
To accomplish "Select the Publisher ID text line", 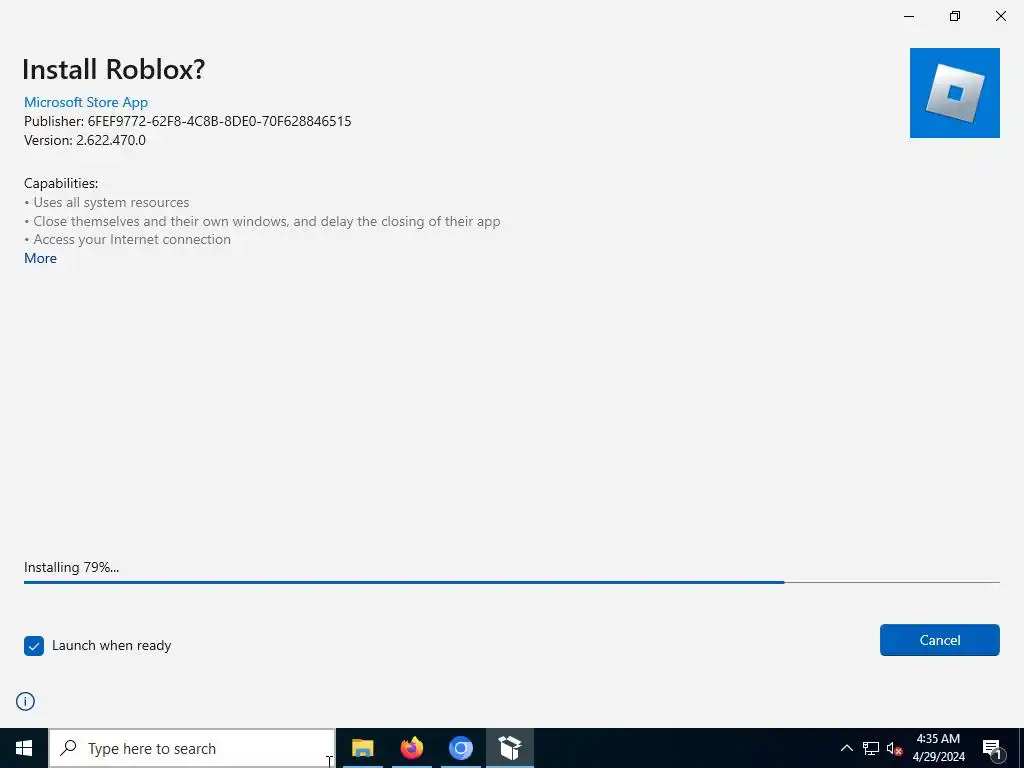I will point(187,121).
